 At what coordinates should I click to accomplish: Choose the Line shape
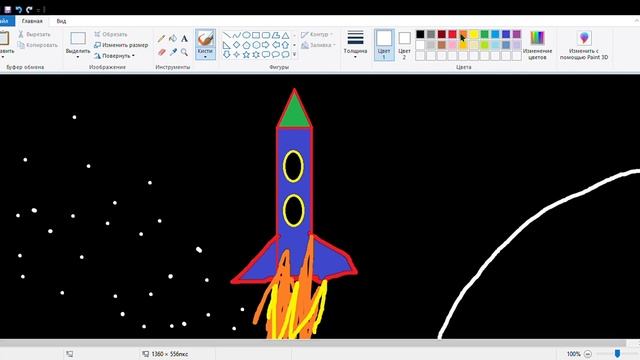click(227, 36)
